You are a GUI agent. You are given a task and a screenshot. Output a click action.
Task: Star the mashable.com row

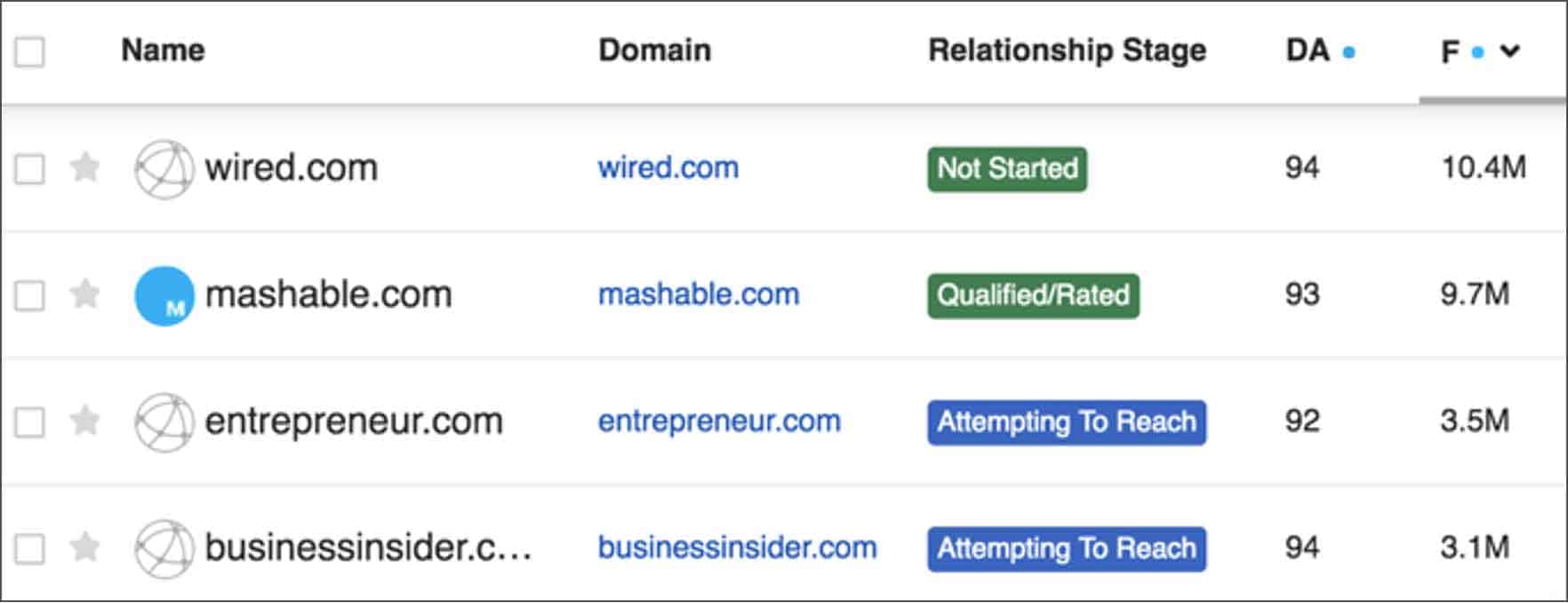tap(85, 294)
